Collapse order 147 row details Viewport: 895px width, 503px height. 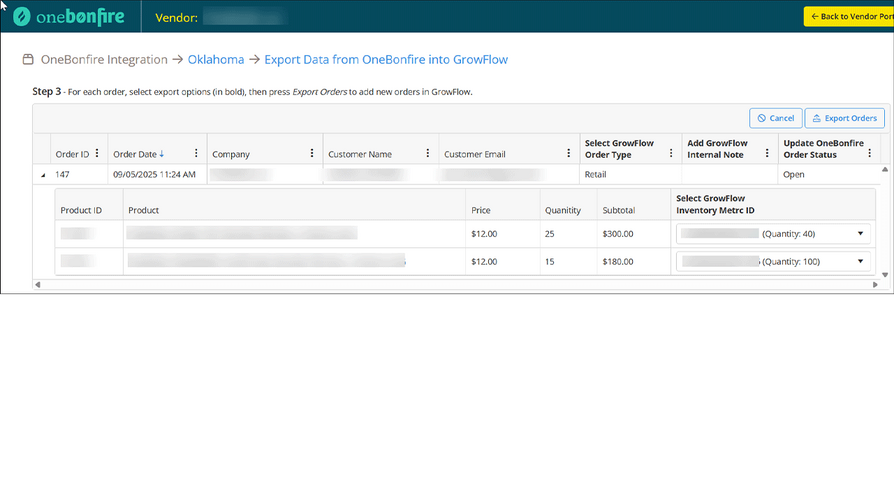(42, 174)
